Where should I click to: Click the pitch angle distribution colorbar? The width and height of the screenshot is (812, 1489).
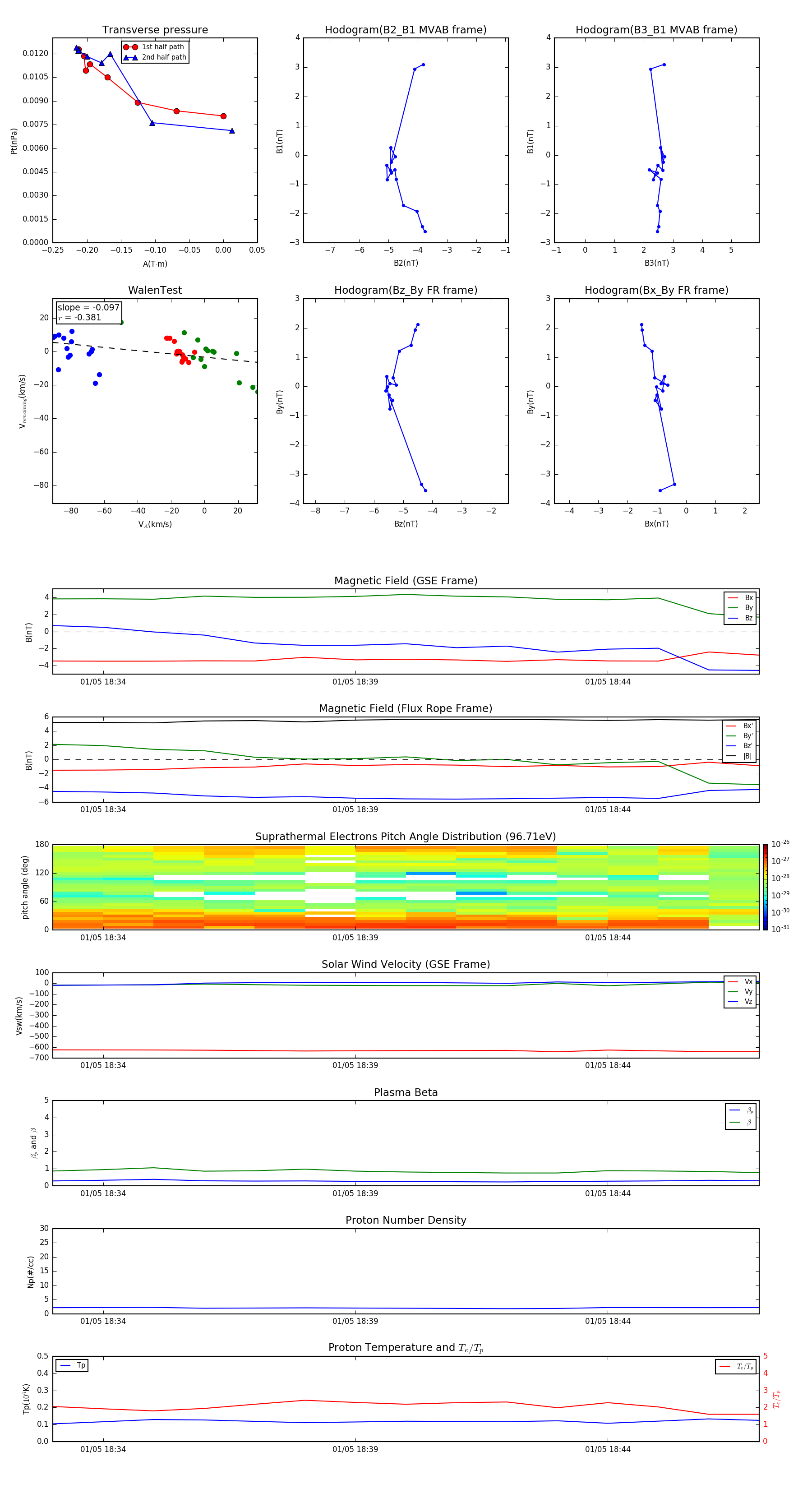[765, 887]
